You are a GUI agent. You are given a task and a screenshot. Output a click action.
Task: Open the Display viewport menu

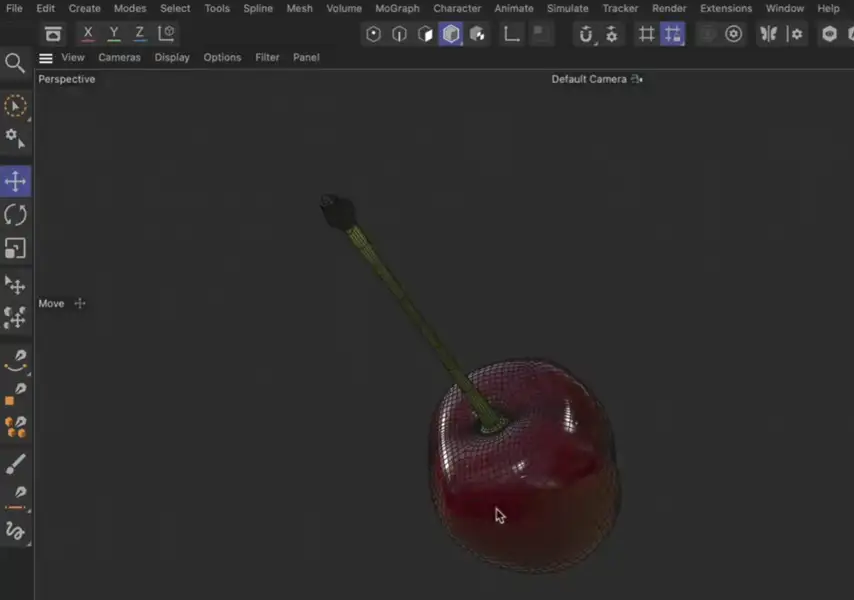172,58
